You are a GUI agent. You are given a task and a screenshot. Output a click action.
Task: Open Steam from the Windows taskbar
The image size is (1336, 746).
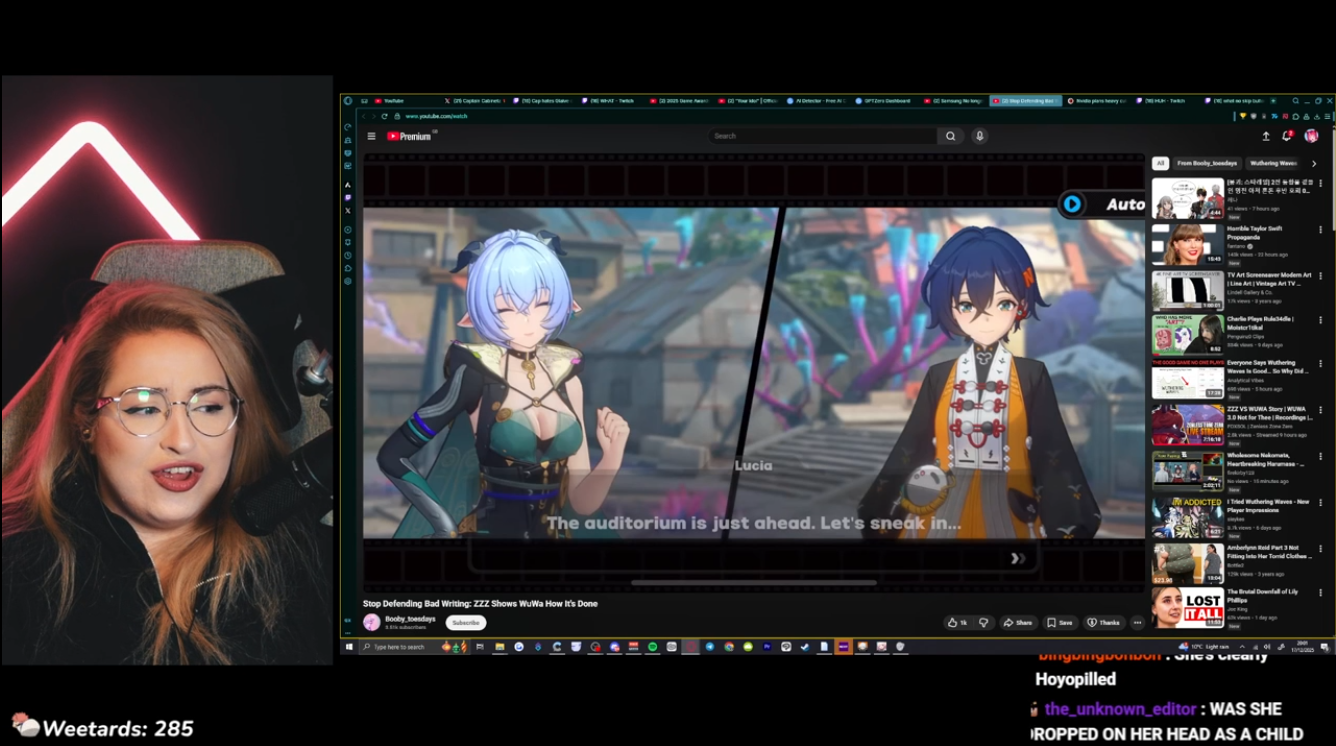(x=804, y=647)
